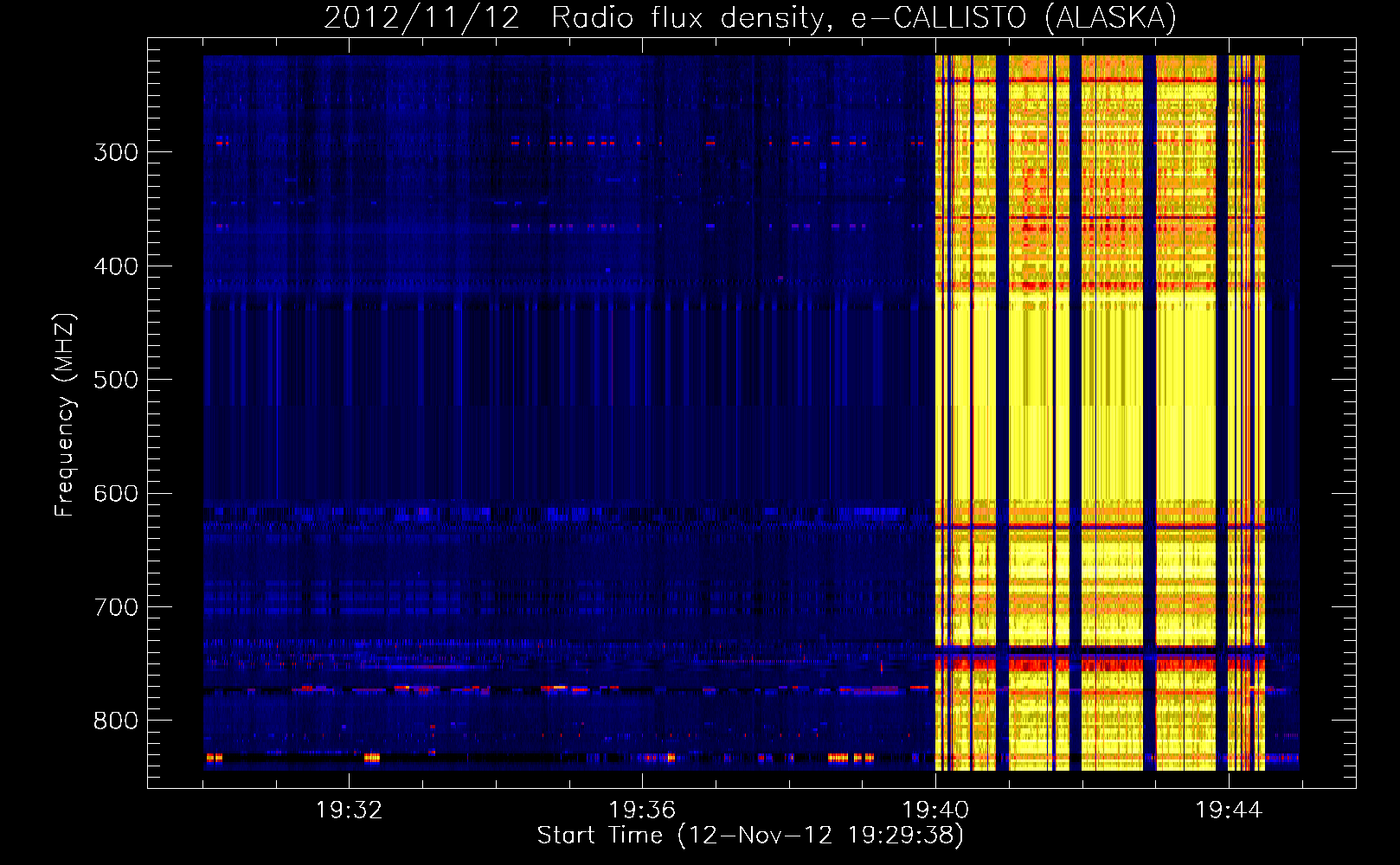This screenshot has width=1400, height=865.
Task: Click the 19:44 time tick label
Action: [x=1229, y=811]
